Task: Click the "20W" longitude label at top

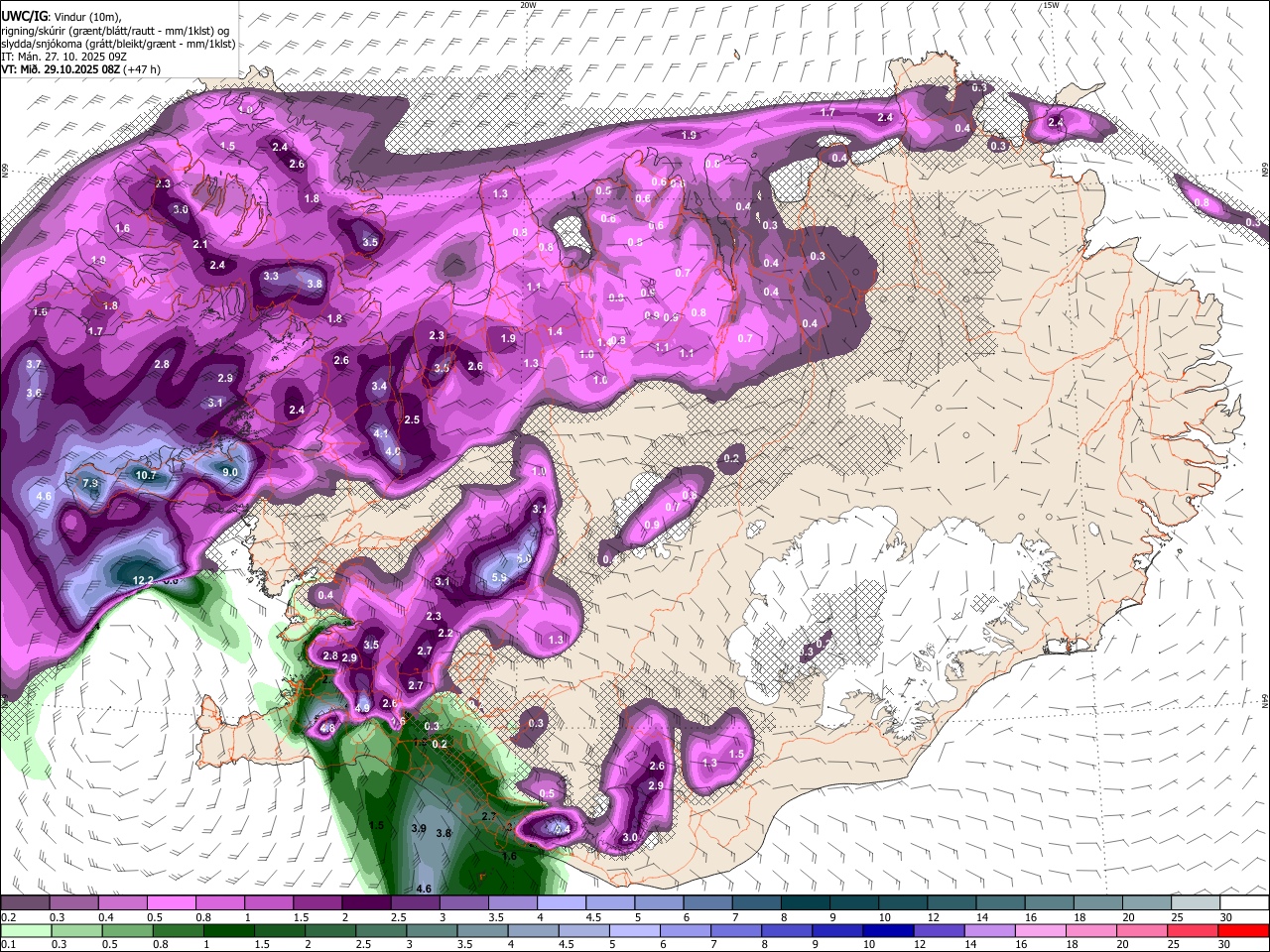Action: pos(528,5)
